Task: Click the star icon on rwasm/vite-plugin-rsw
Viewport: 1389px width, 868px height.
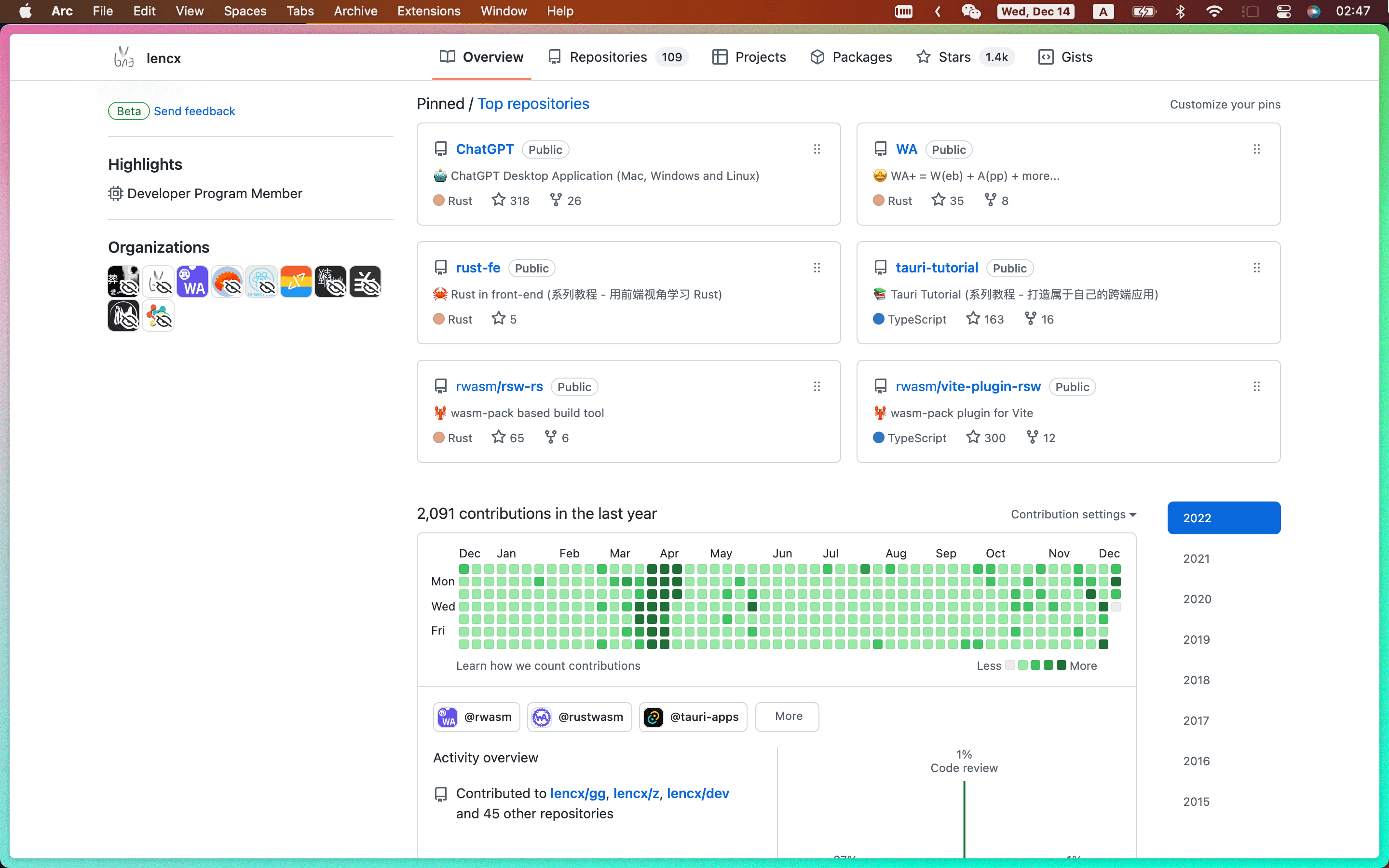Action: (973, 437)
